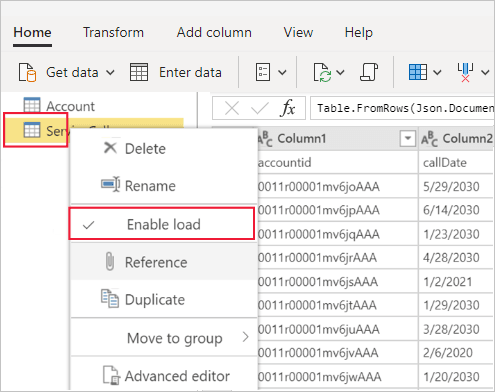Click cell 0011r00001mv6jvAAA
495x392 pixels.
337,353
